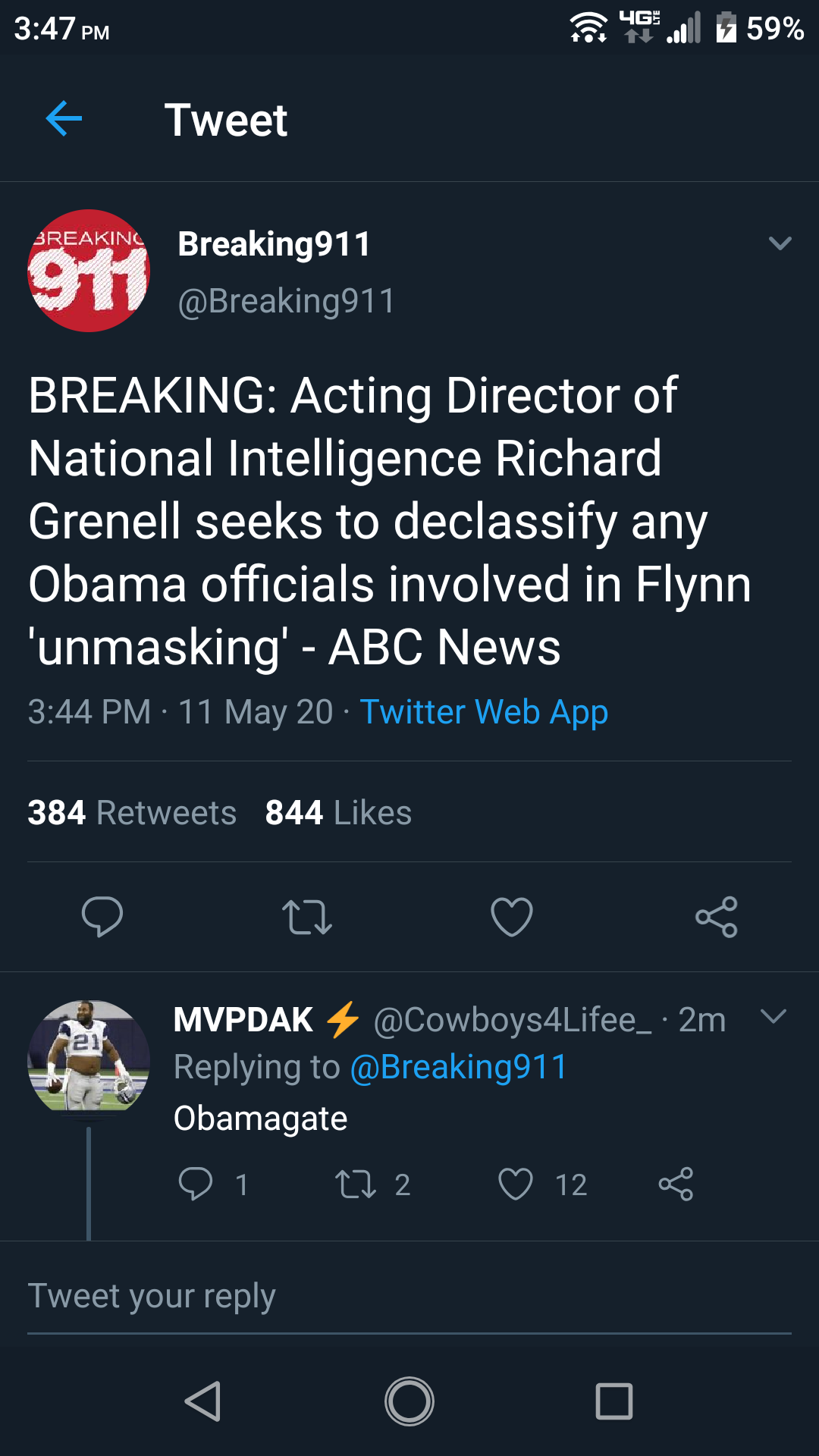The width and height of the screenshot is (819, 1456).
Task: Tap the Android recent apps square
Action: (614, 1401)
